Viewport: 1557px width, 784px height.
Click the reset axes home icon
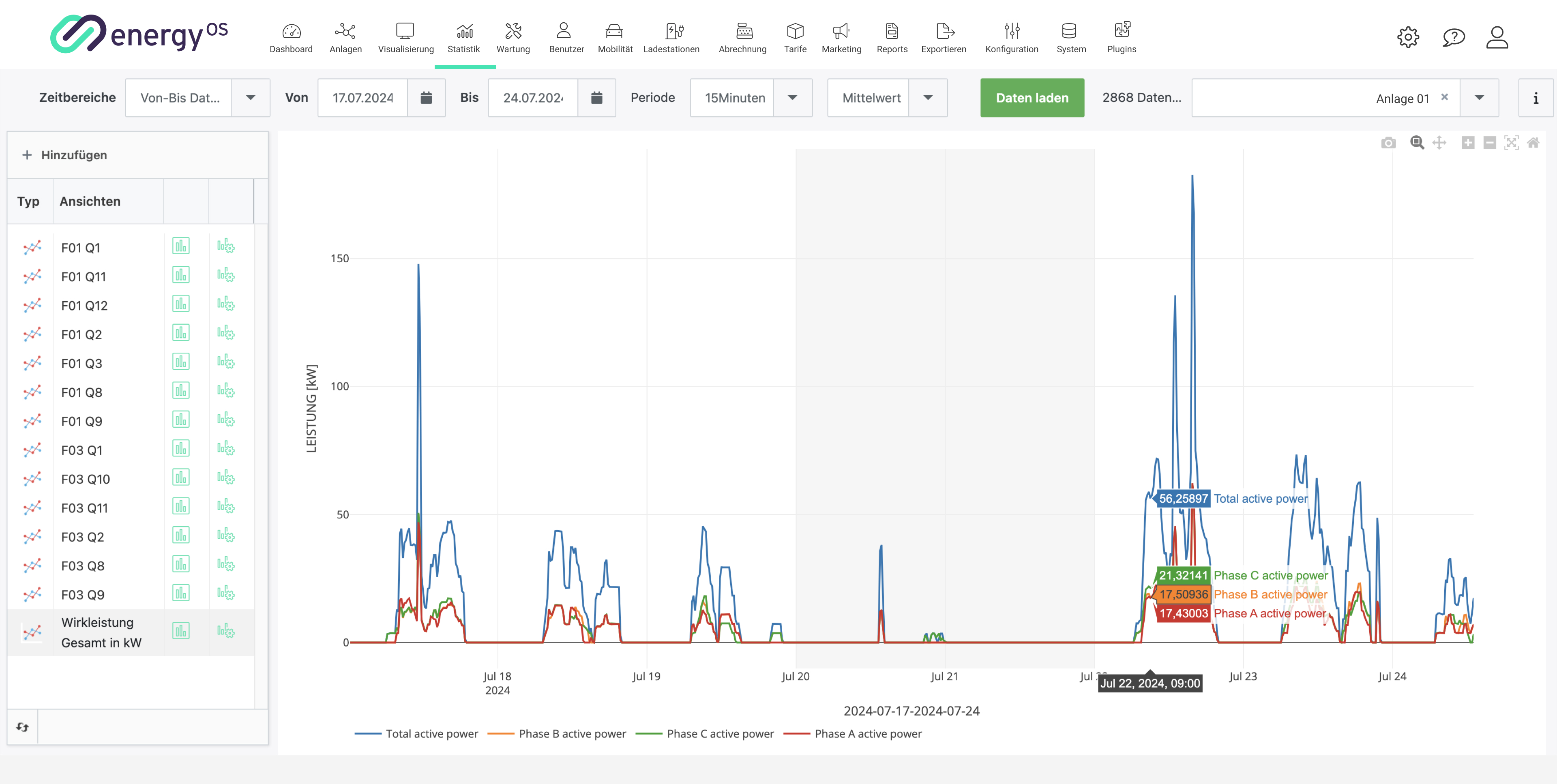tap(1533, 143)
